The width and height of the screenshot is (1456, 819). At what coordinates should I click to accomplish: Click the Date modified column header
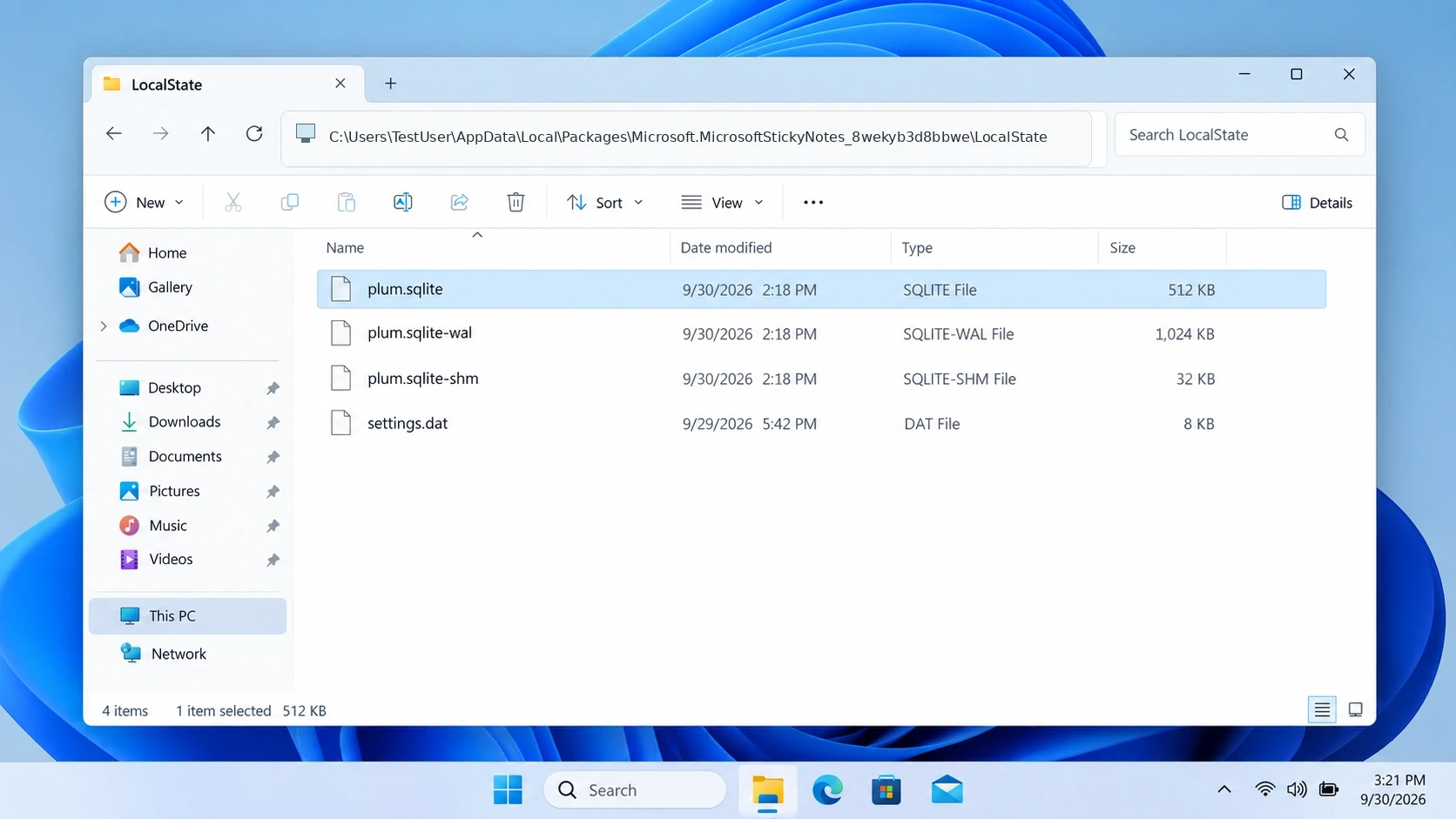click(x=726, y=248)
